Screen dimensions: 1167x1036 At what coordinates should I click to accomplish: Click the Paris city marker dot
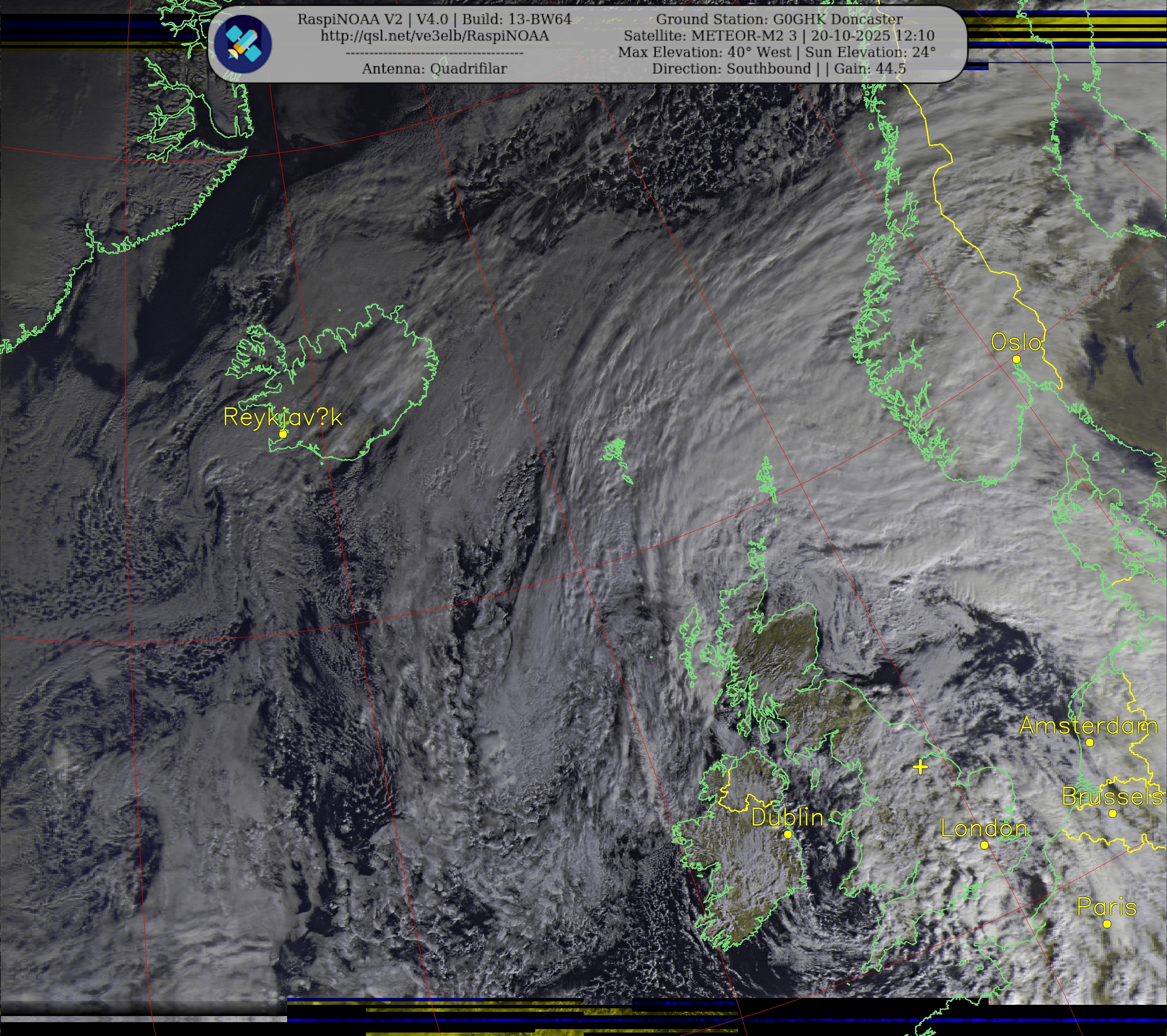point(1107,924)
